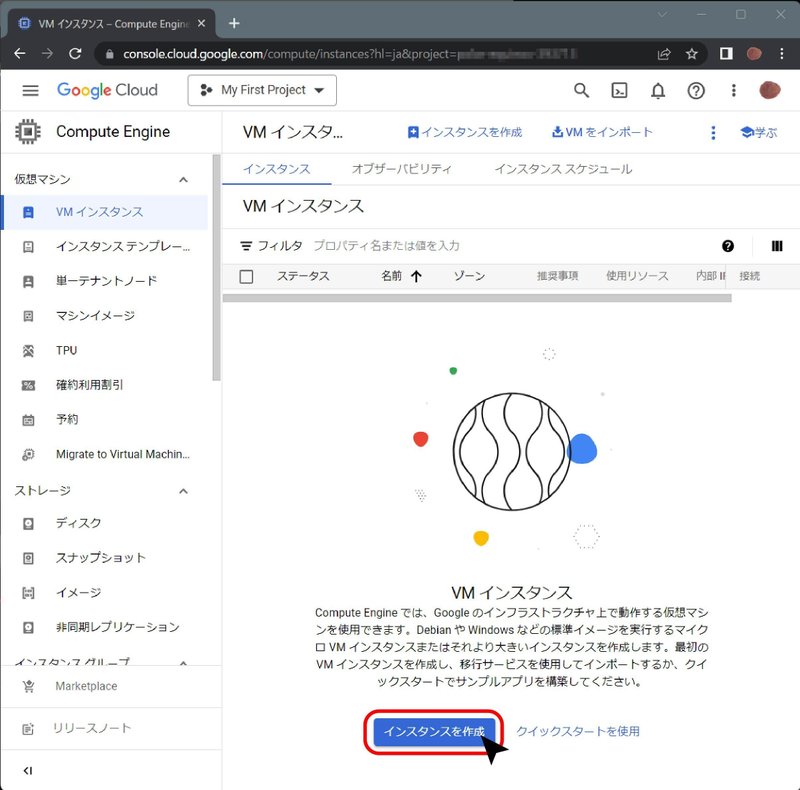Collapse the sidebar with bottom arrow
The image size is (800, 790).
click(x=28, y=771)
